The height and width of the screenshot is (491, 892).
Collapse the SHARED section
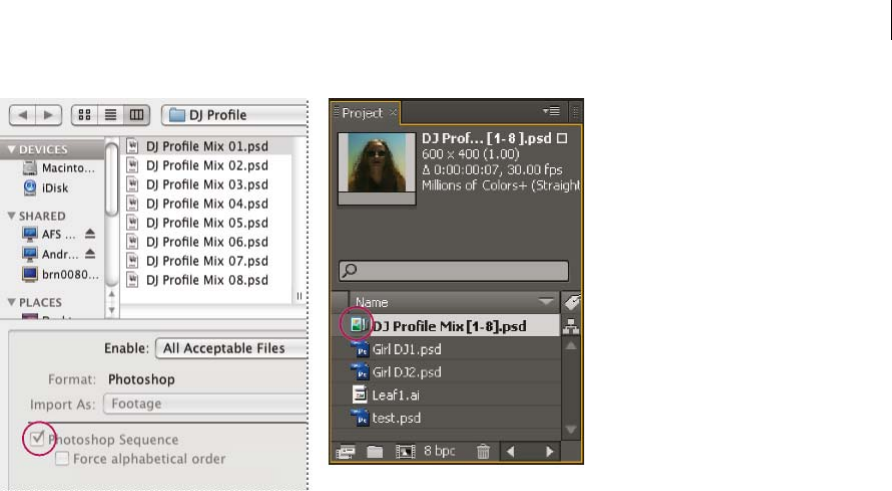tap(11, 216)
